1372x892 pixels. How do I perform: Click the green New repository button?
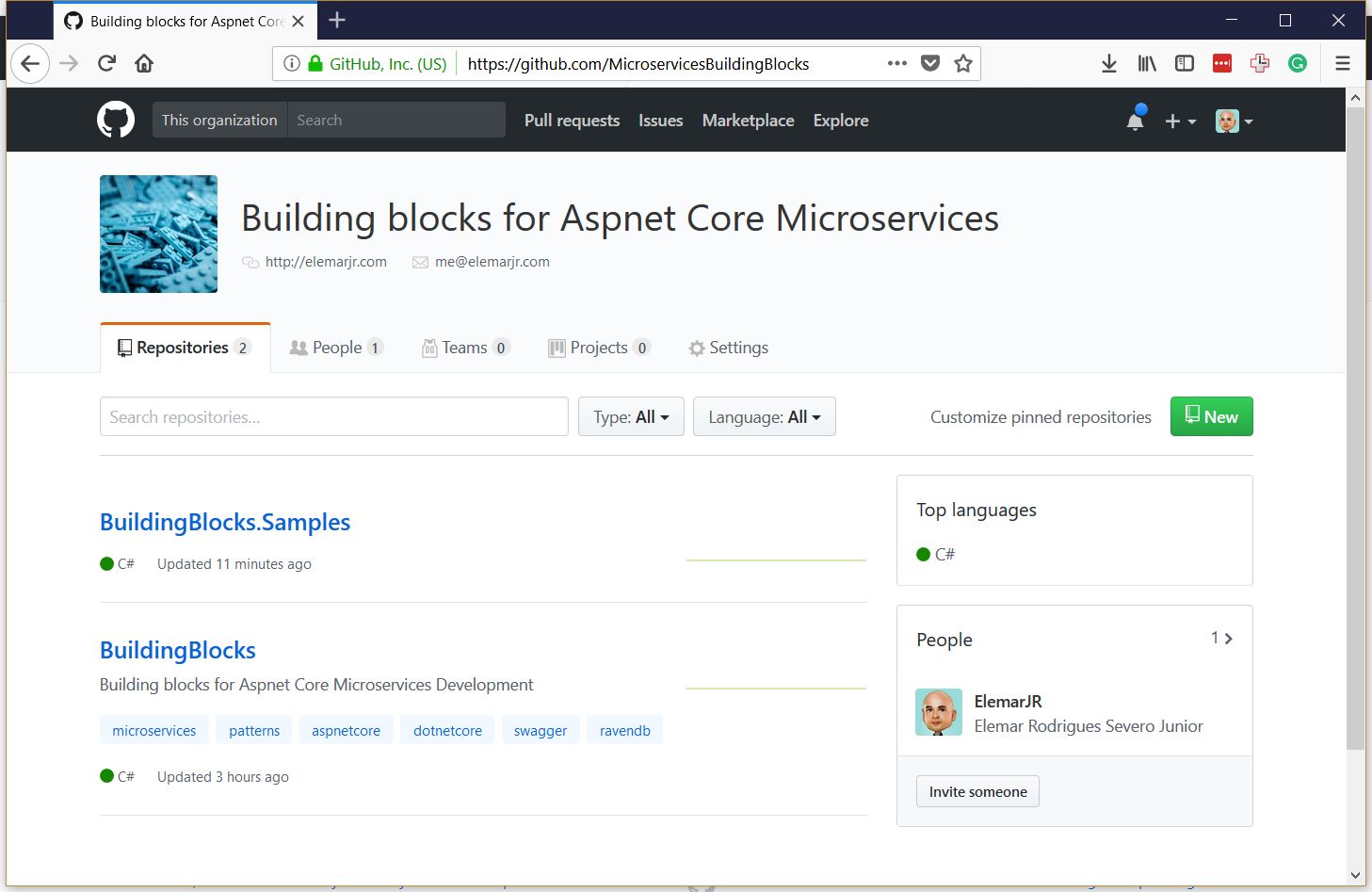[1211, 417]
